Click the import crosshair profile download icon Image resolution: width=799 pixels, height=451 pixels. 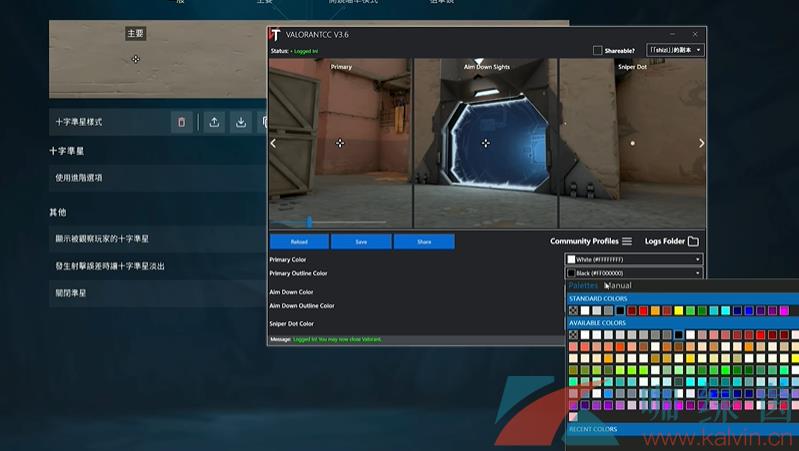pos(241,122)
